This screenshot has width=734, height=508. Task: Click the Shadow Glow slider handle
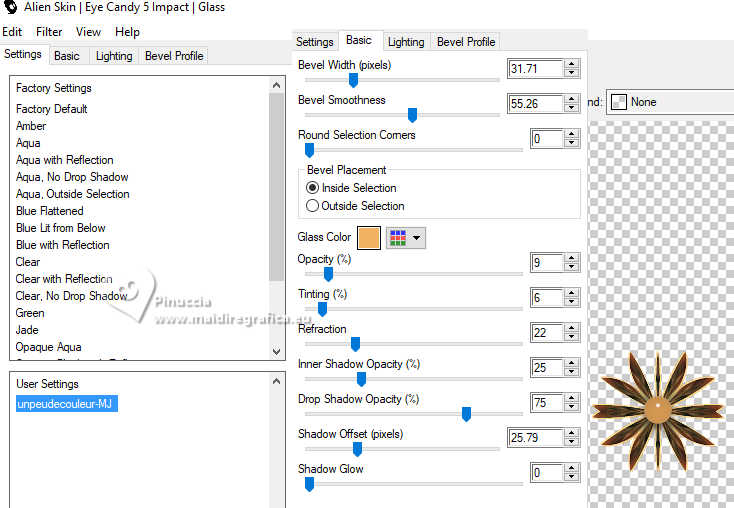click(x=309, y=484)
